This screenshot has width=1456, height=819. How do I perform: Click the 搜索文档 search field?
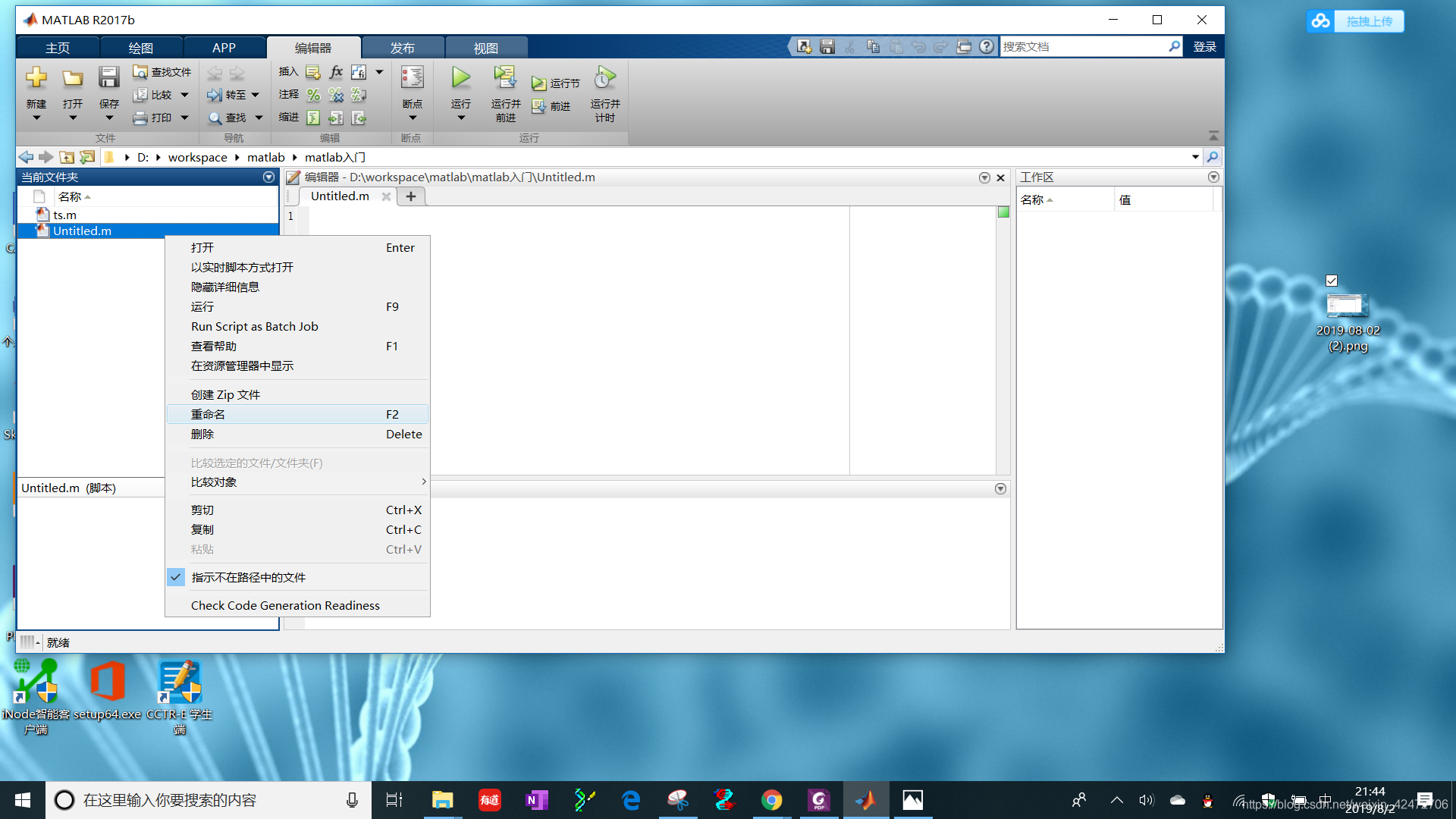coord(1083,46)
